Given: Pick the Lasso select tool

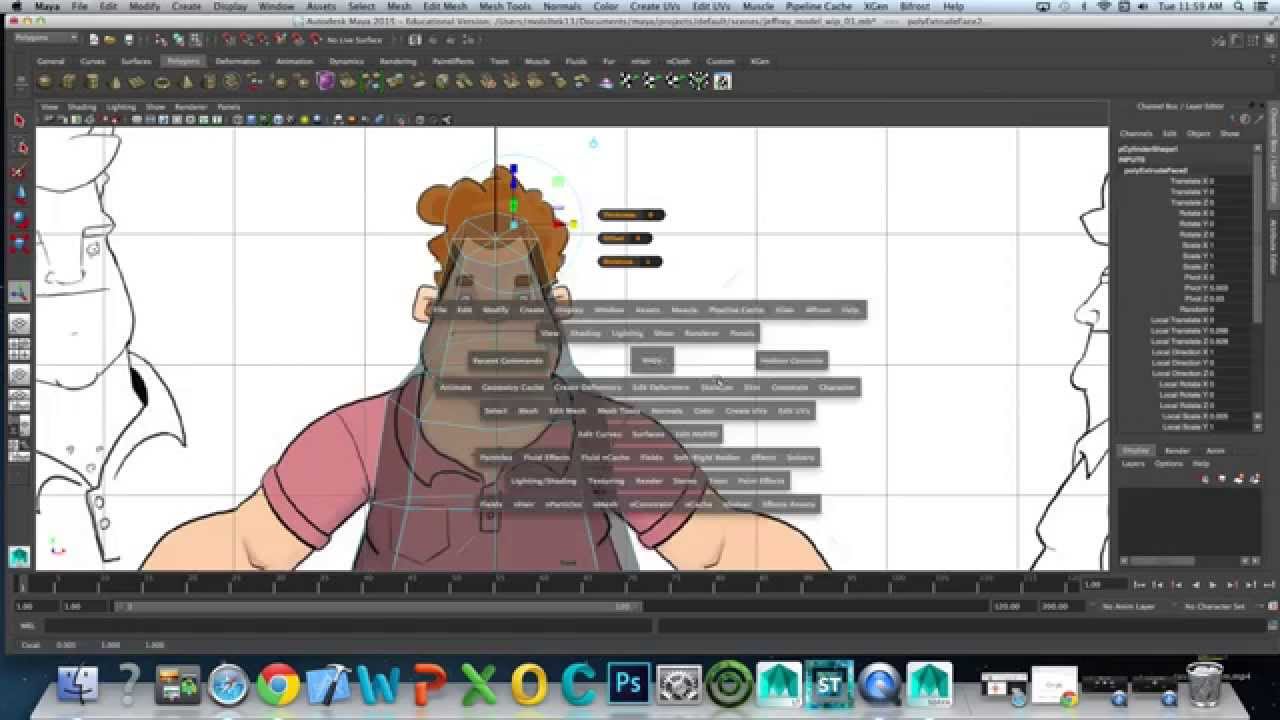Looking at the screenshot, I should (x=19, y=147).
